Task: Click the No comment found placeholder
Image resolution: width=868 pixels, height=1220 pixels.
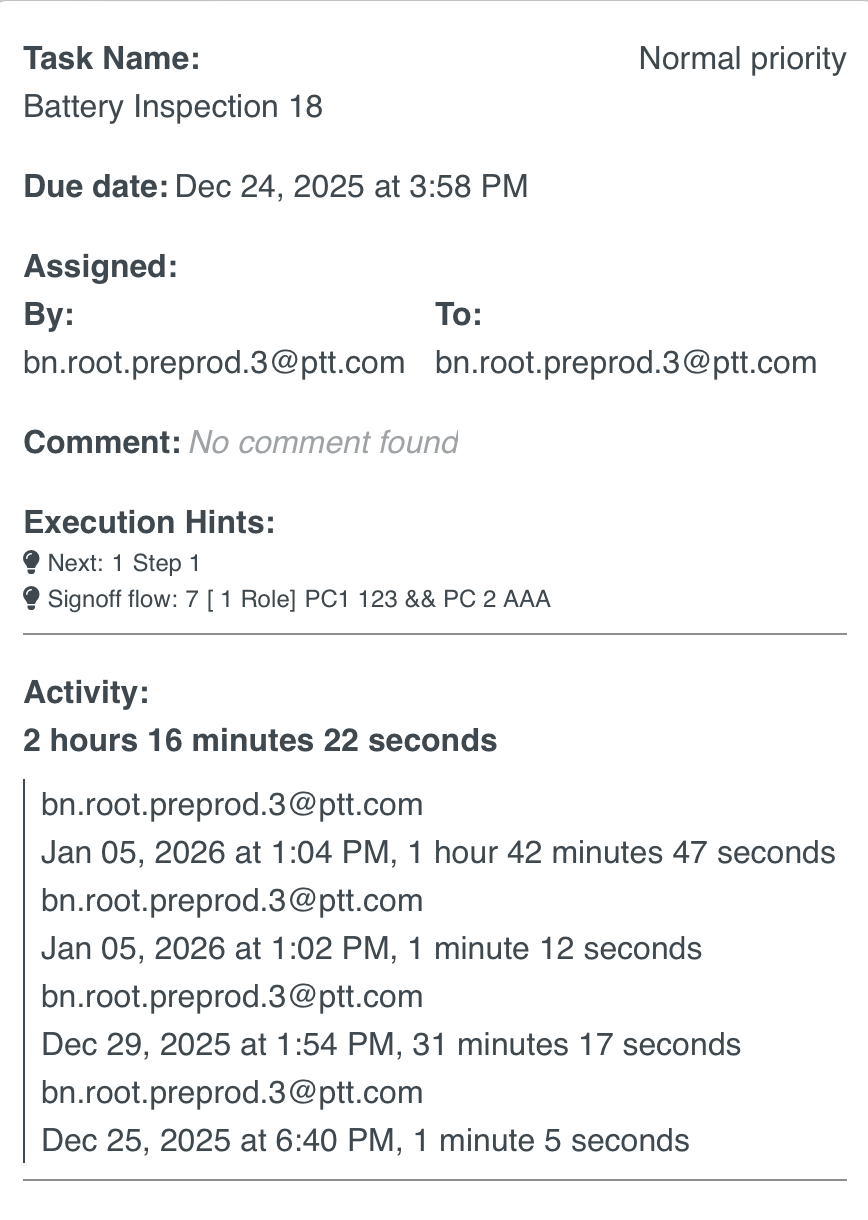Action: tap(323, 442)
